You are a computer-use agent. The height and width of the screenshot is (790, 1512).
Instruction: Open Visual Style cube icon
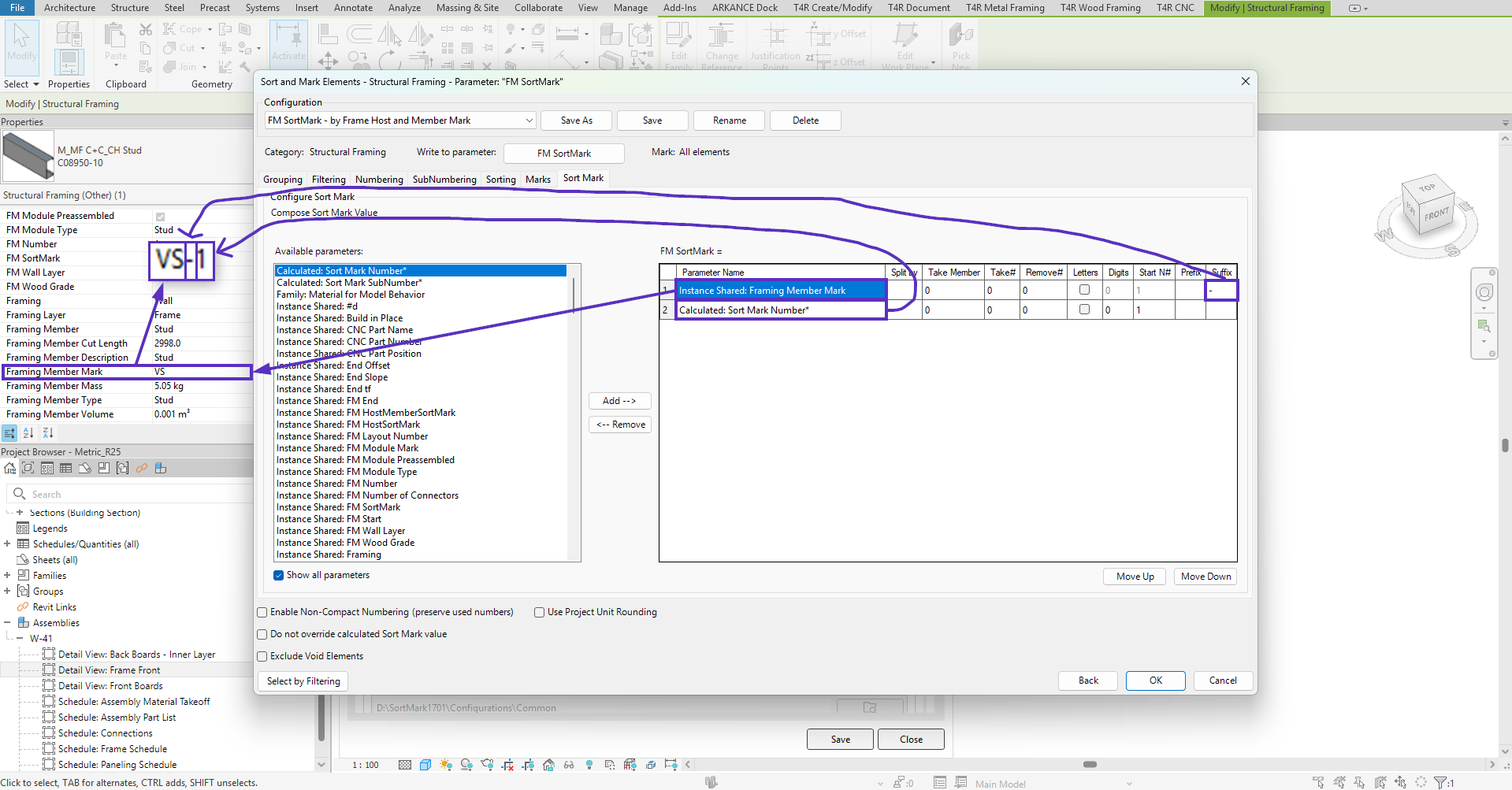coord(425,765)
